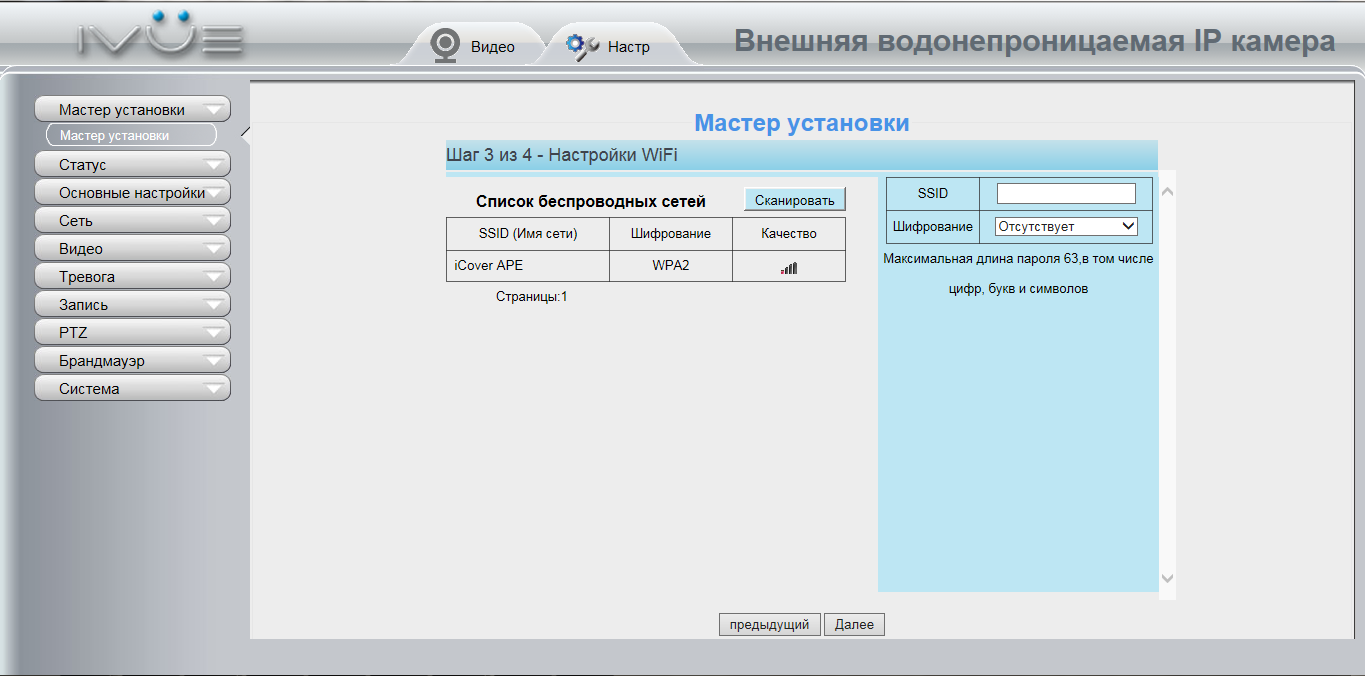Click the Шаг 3 из 4 heading

coord(562,156)
